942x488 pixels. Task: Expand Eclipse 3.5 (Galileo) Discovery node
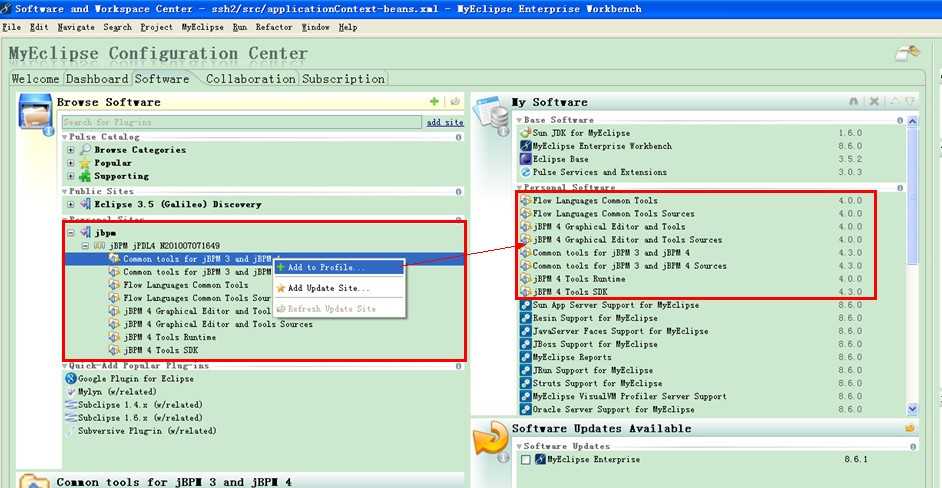click(71, 204)
